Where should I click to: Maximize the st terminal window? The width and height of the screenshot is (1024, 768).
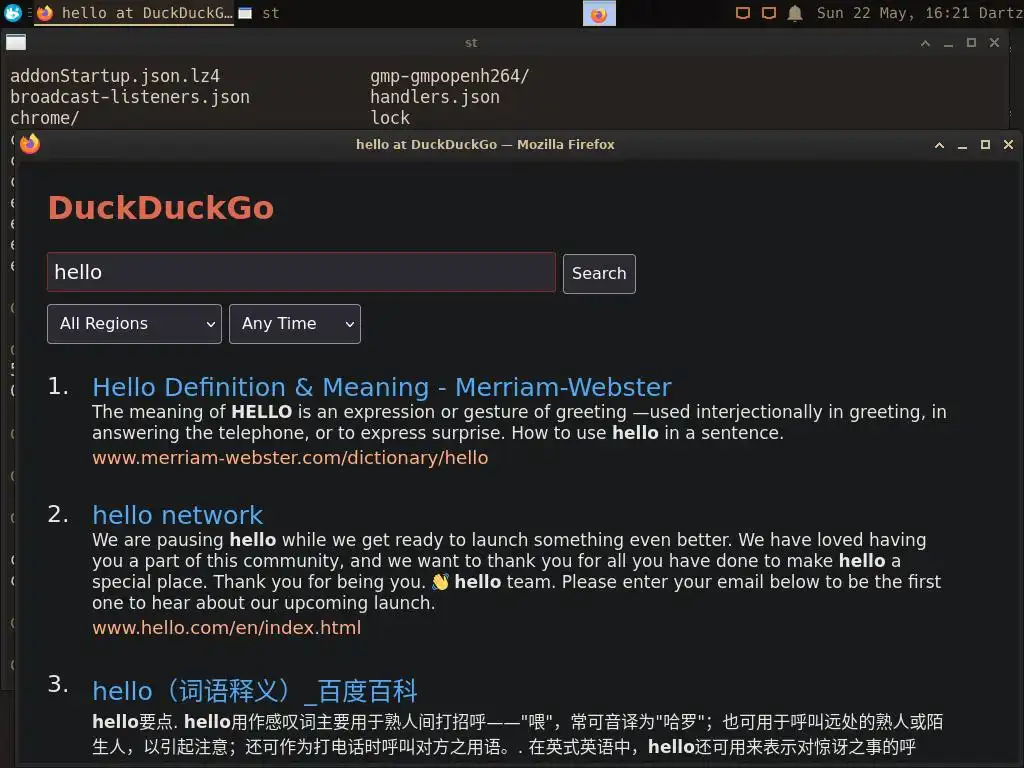971,43
